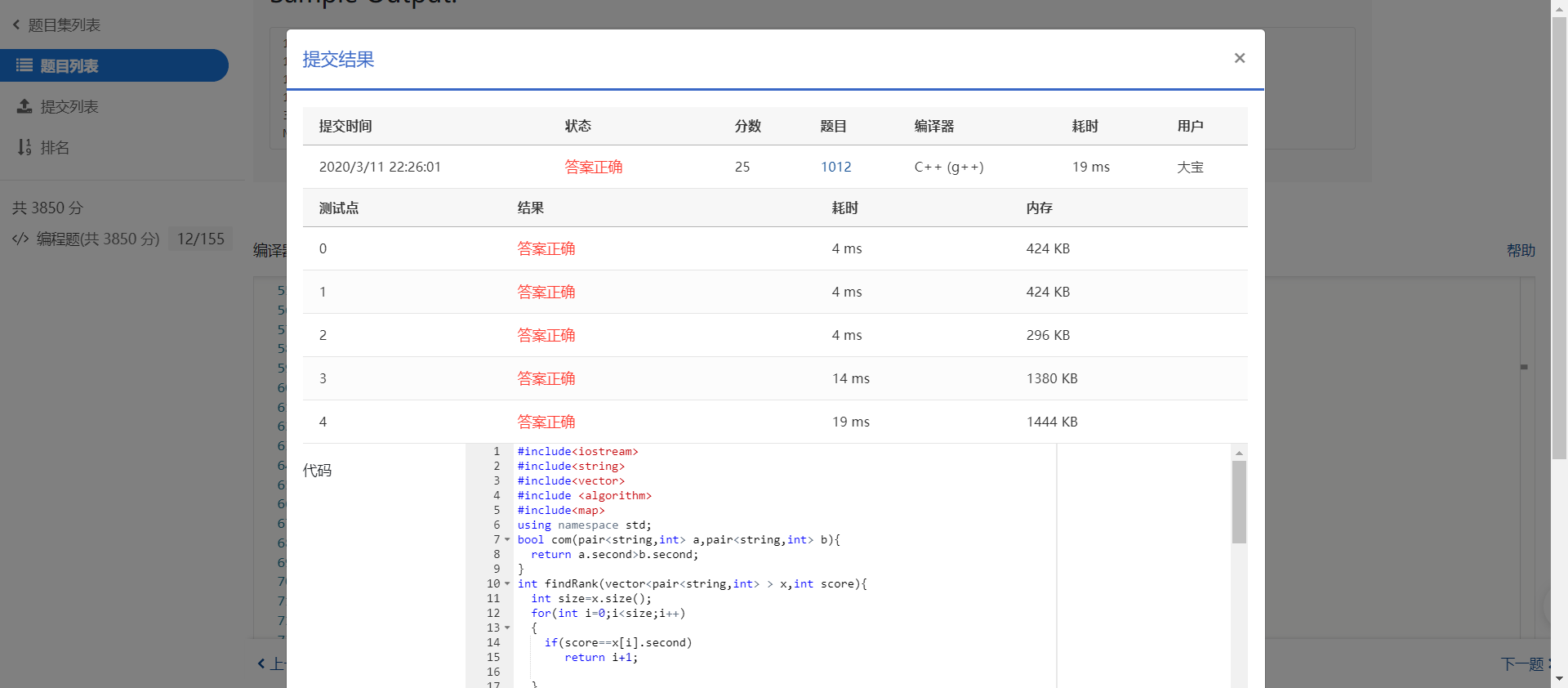Collapse code fold arrow at line 10
Viewport: 1568px width, 688px height.
click(507, 583)
